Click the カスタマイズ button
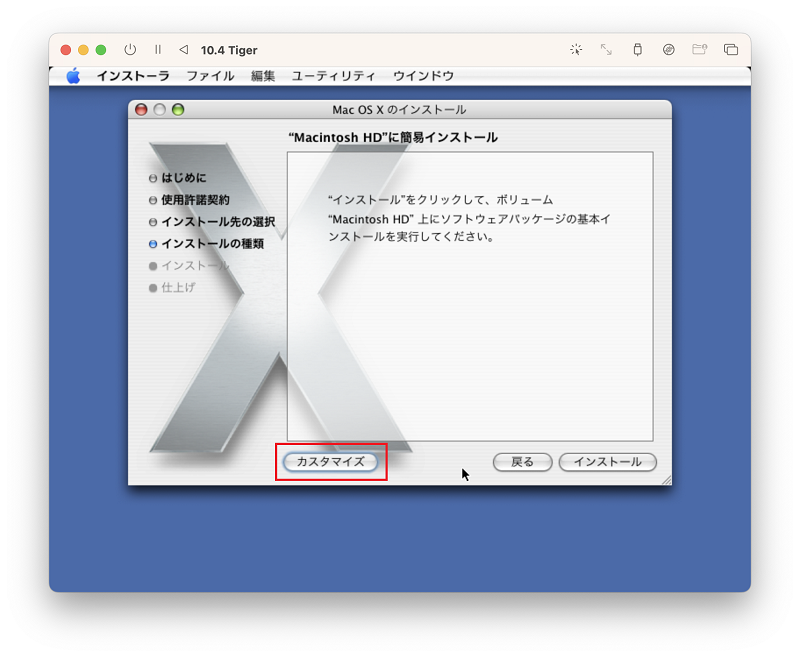This screenshot has height=657, width=800. coord(331,462)
